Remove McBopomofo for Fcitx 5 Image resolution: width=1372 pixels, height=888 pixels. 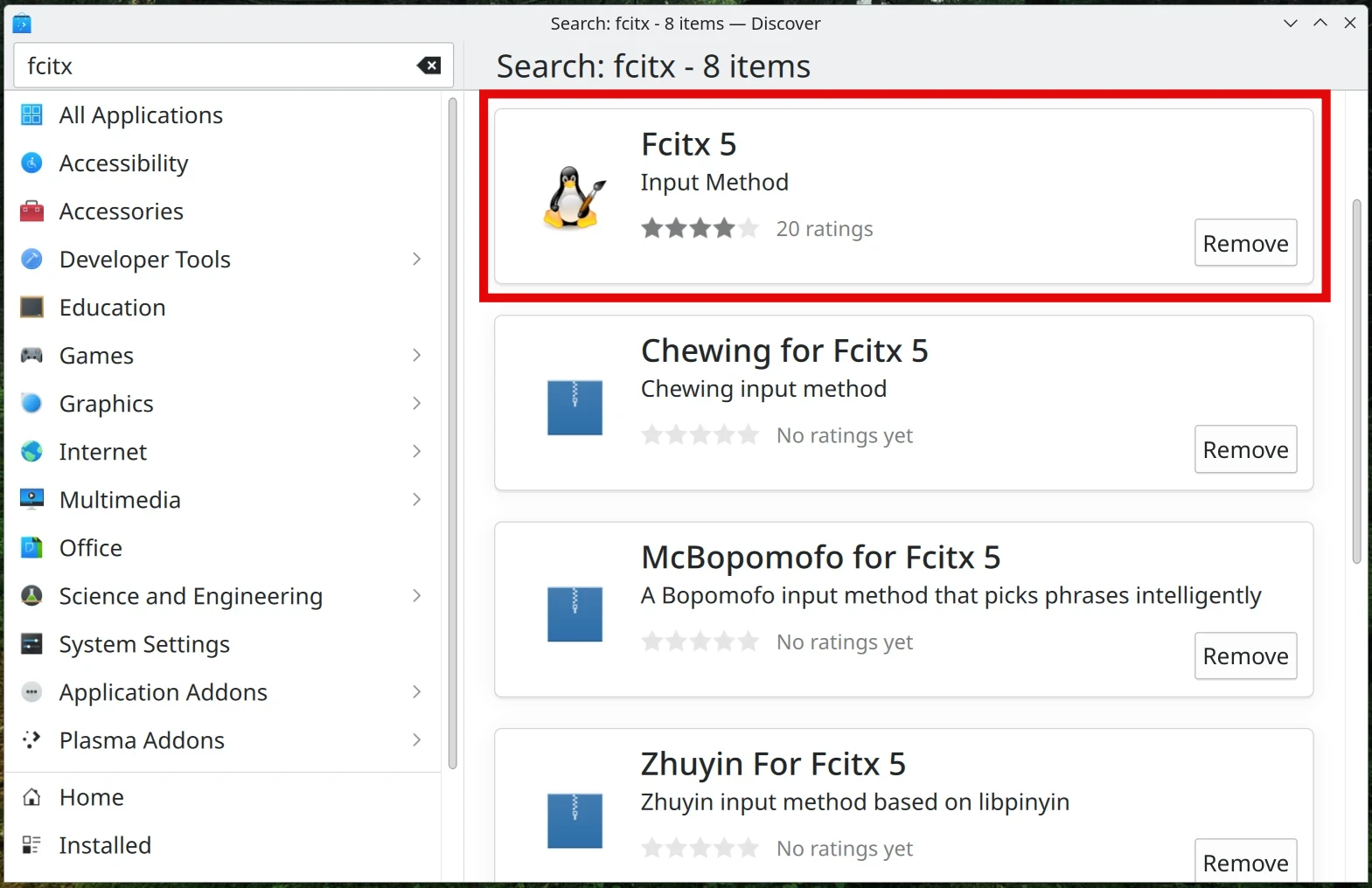tap(1245, 656)
